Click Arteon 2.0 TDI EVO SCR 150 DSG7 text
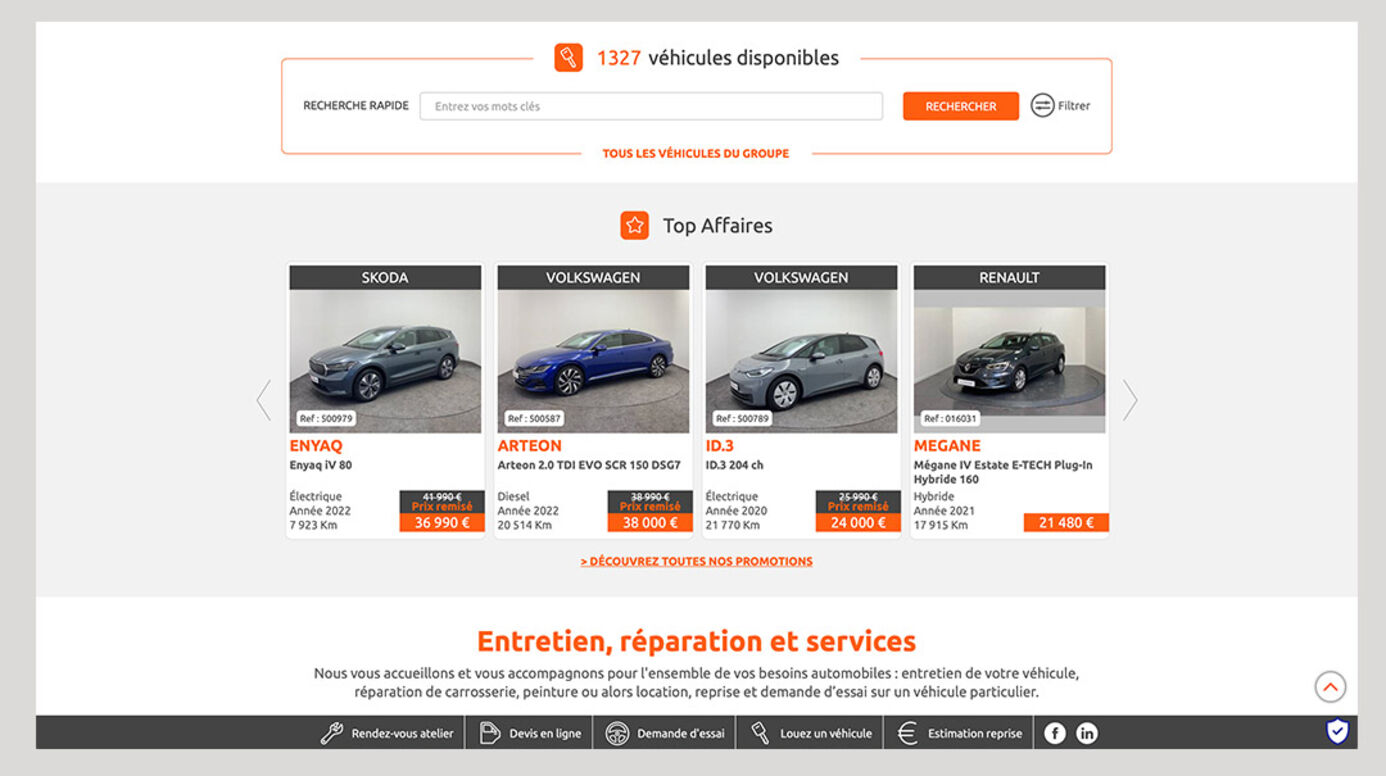The height and width of the screenshot is (776, 1386). pyautogui.click(x=589, y=465)
